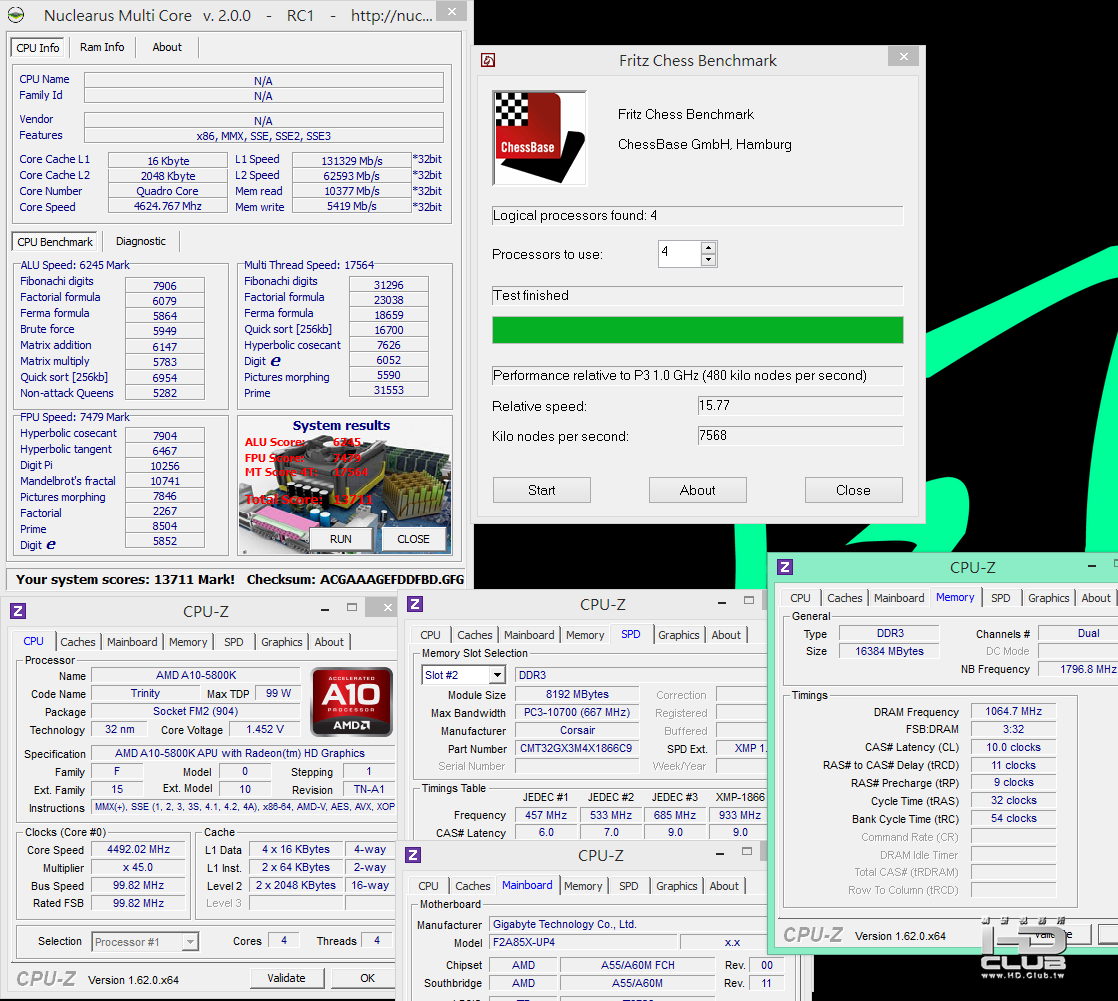1118x1001 pixels.
Task: Maximize the SPD CPU-Z window
Action: (749, 600)
